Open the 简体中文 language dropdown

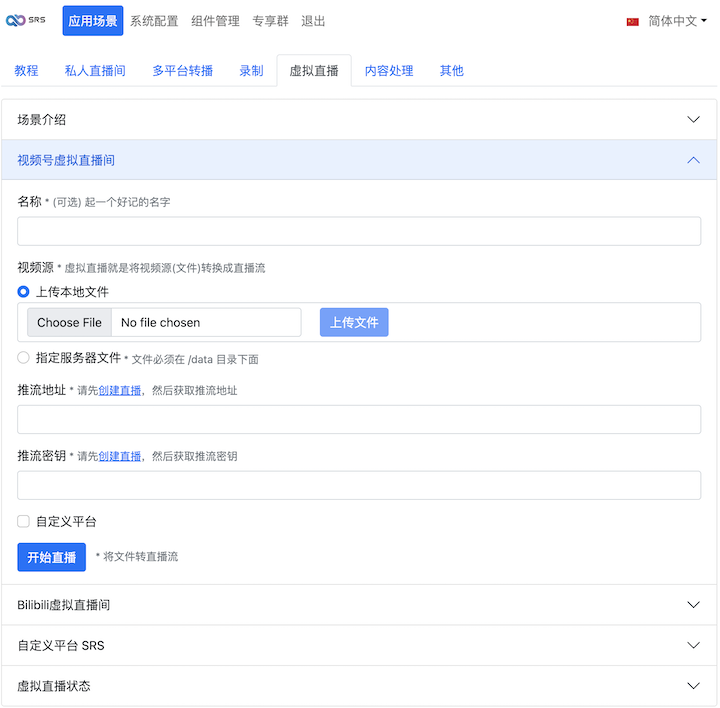(x=677, y=21)
